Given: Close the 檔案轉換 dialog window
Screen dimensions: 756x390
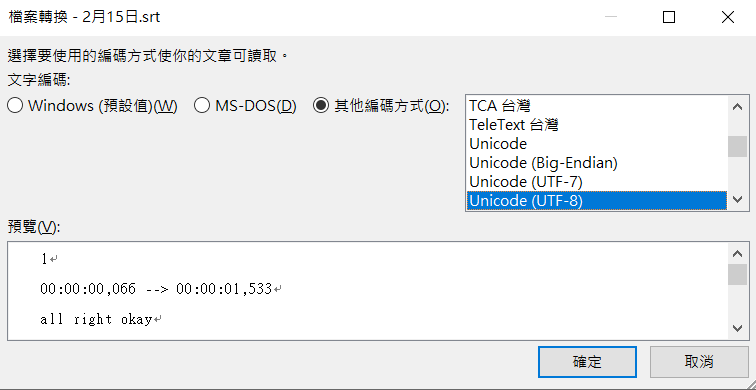Looking at the screenshot, I should (728, 17).
